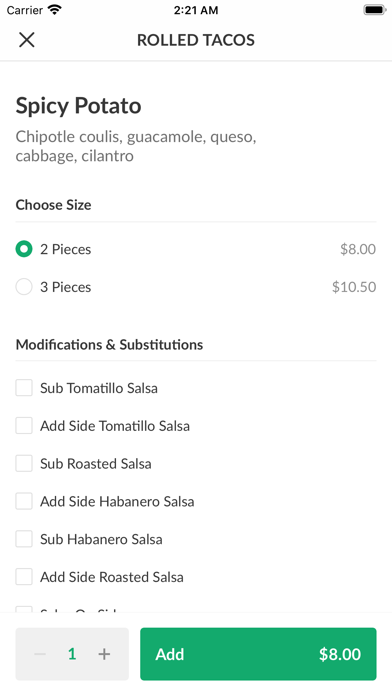Tap the partially visible checkbox below Roasted Salsa

(24, 609)
